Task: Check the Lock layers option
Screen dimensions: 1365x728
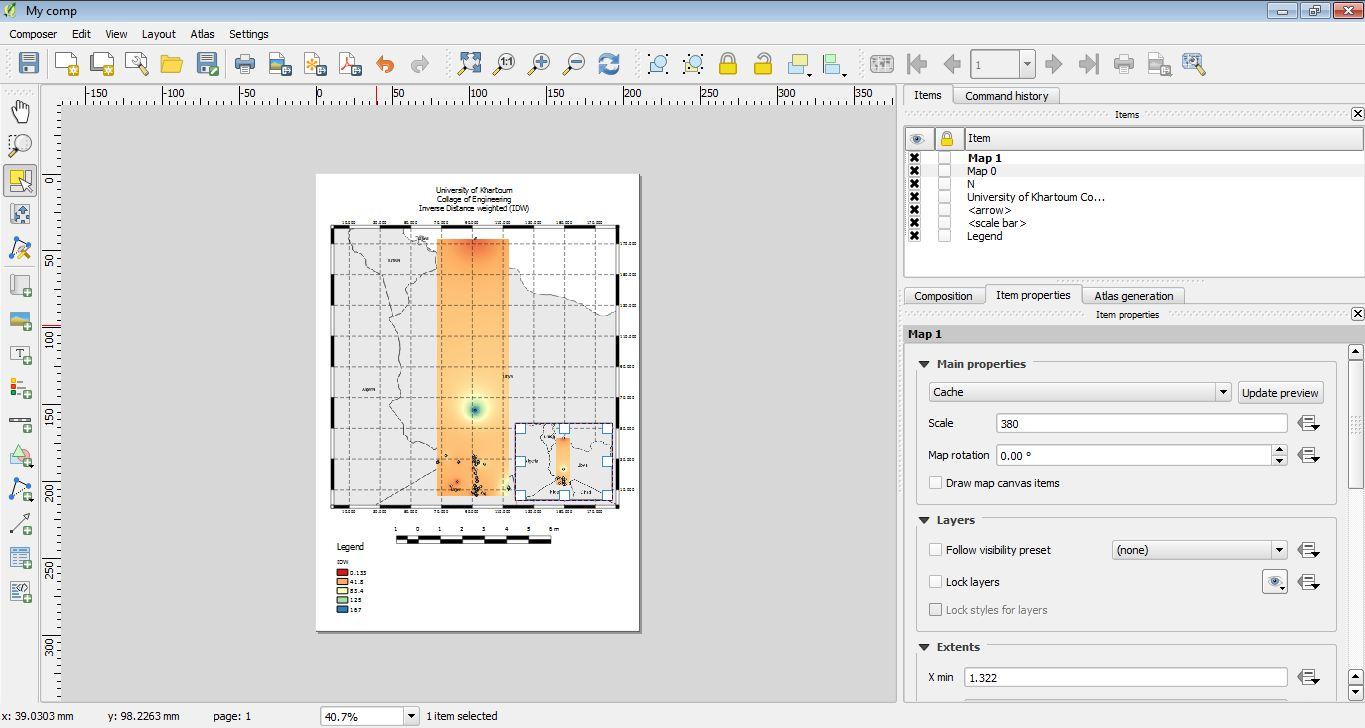Action: (x=935, y=582)
